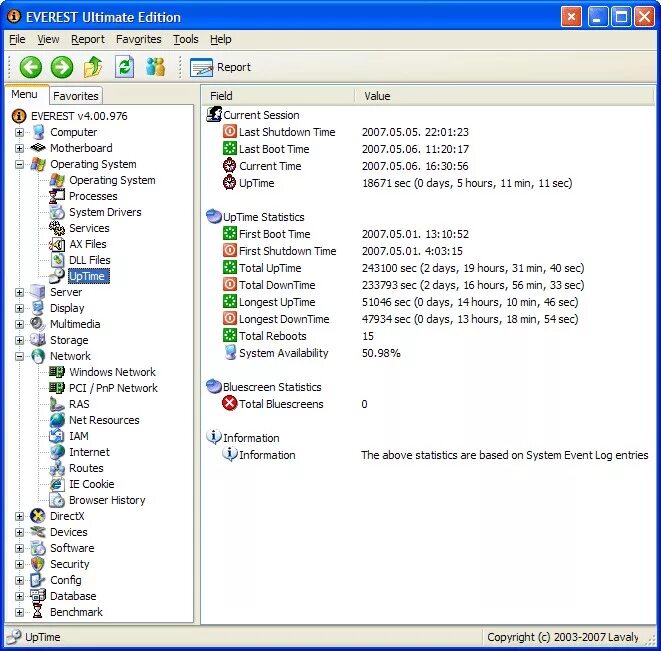Switch to the Menu tab
This screenshot has height=651, width=661.
[24, 94]
